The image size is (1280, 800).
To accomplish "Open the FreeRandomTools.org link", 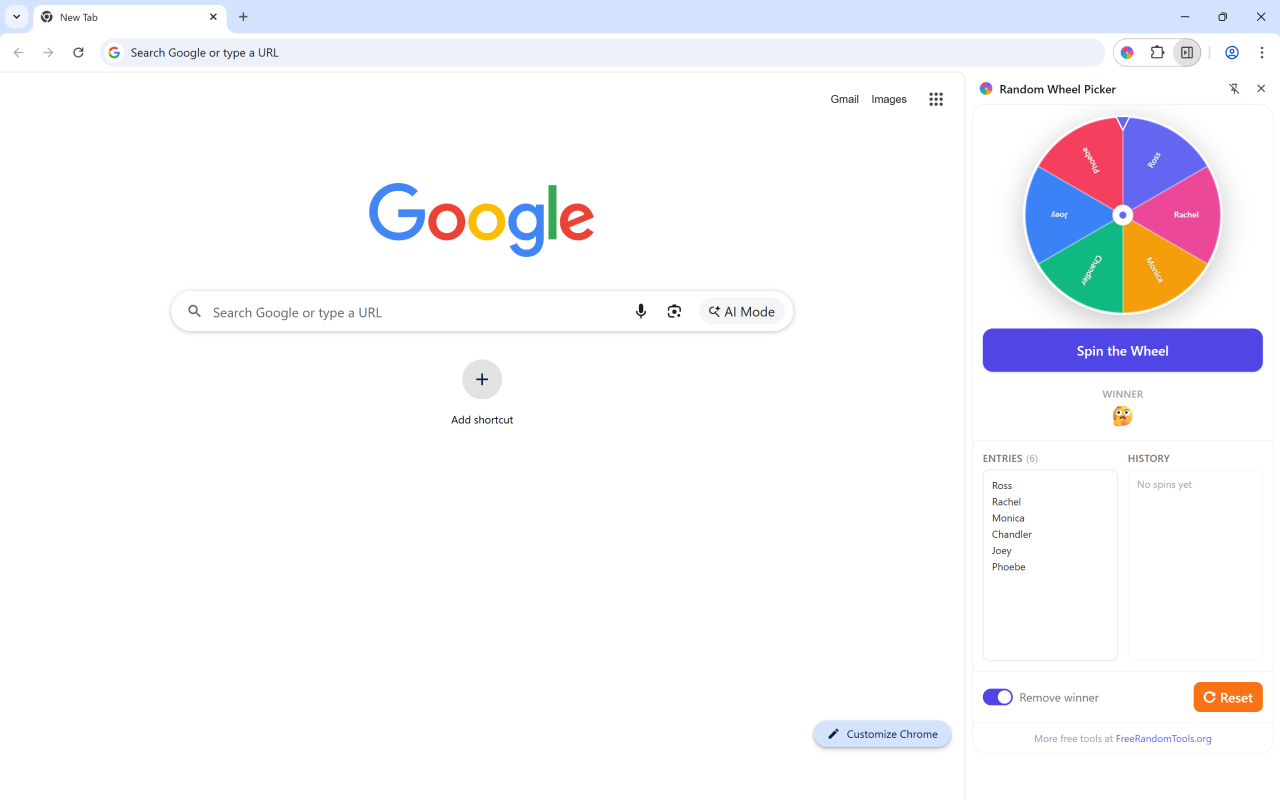I will [x=1163, y=739].
